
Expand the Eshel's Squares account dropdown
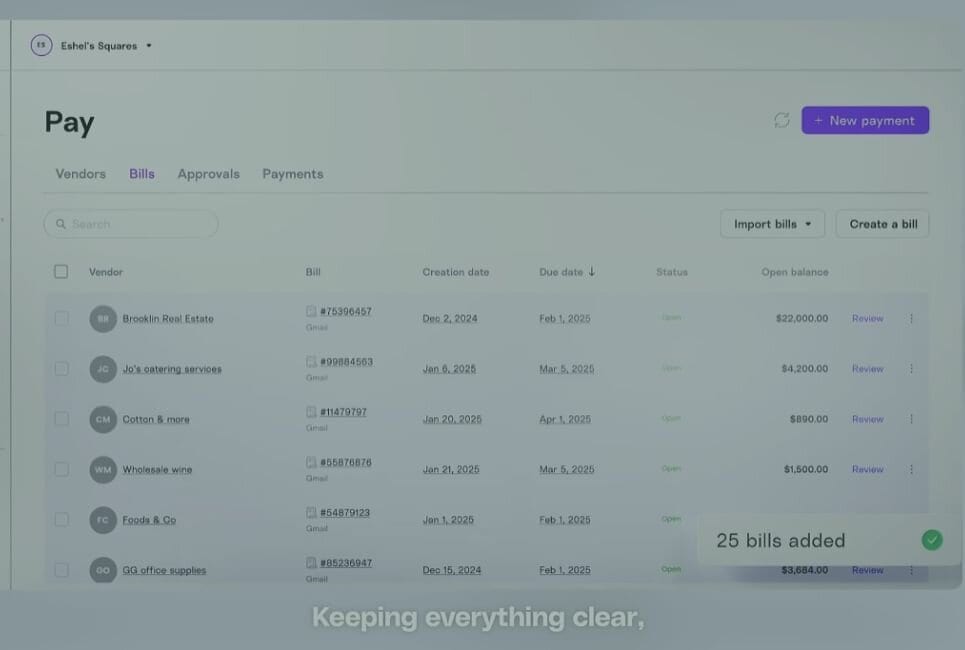tap(149, 46)
